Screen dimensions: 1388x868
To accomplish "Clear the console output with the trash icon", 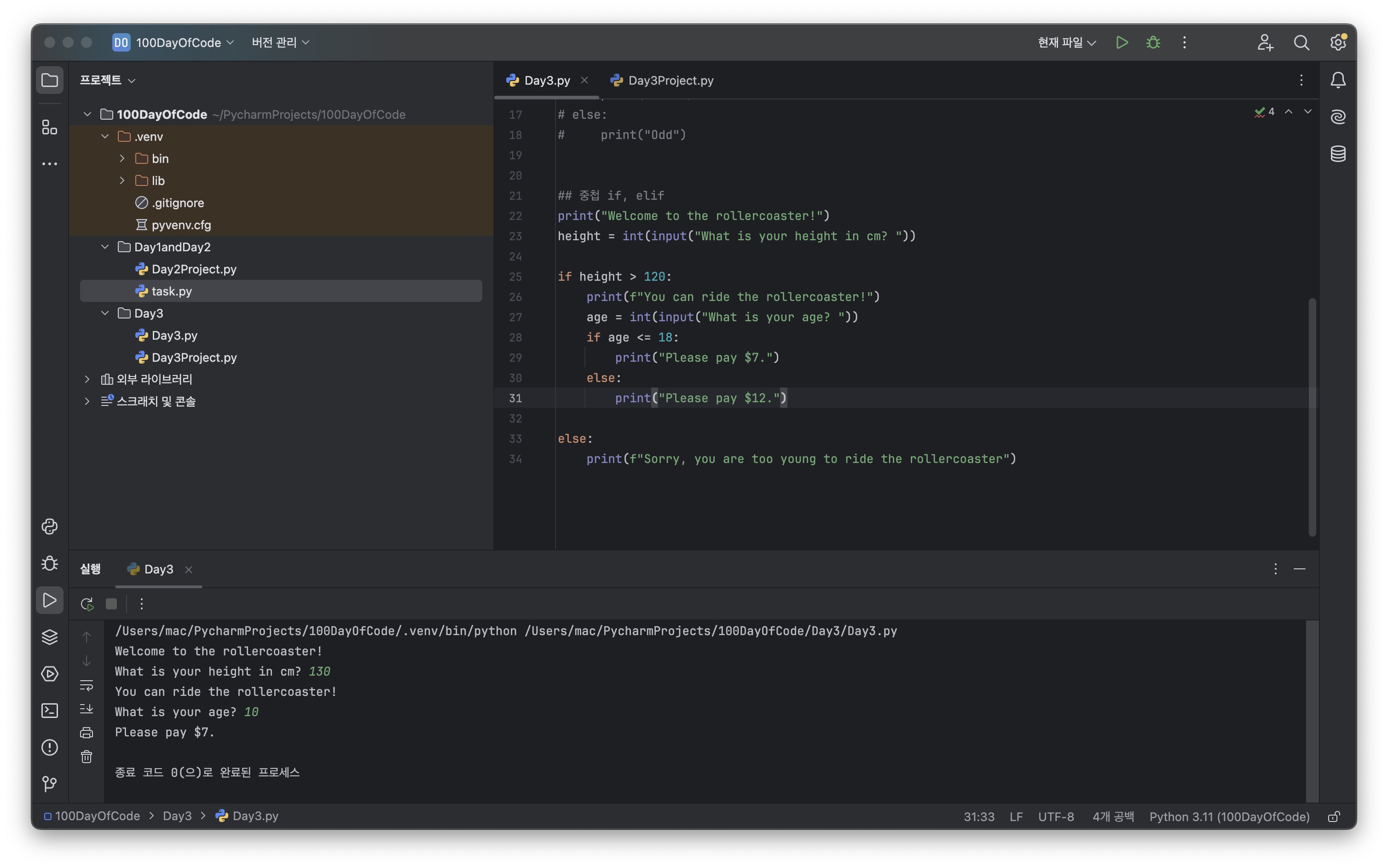I will coord(87,757).
